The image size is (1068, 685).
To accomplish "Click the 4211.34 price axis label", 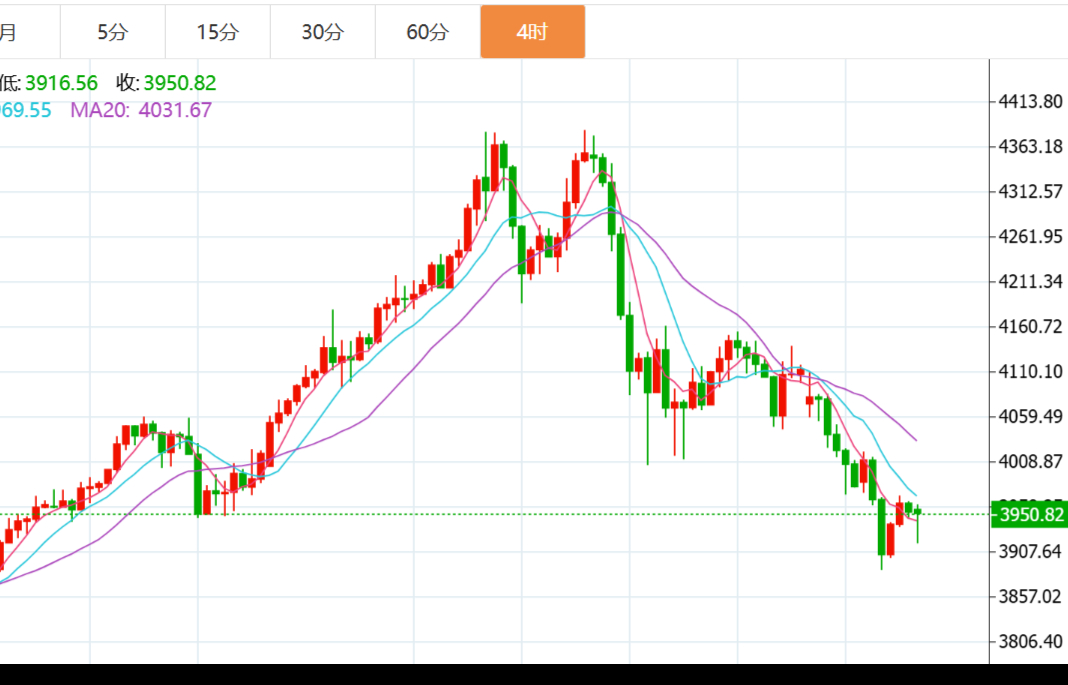I will [x=1030, y=281].
